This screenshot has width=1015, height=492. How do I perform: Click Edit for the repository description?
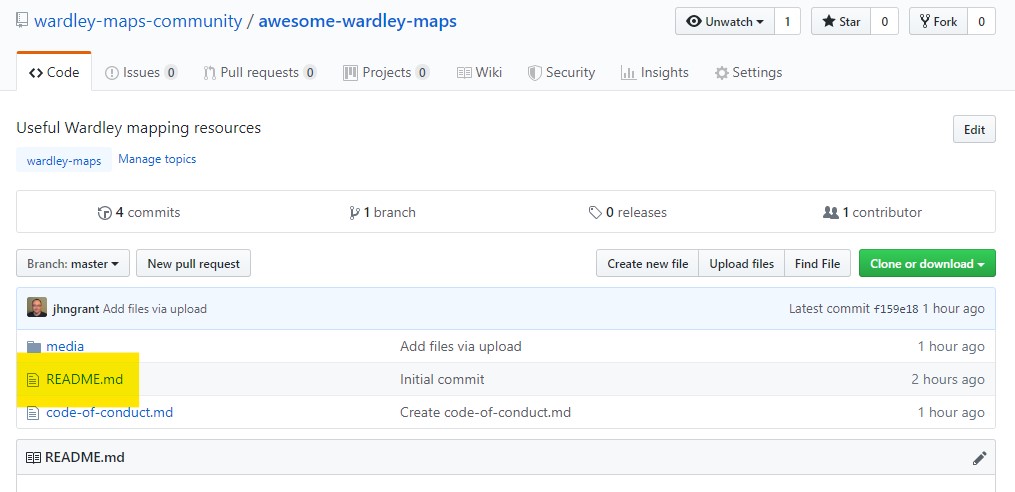point(974,129)
